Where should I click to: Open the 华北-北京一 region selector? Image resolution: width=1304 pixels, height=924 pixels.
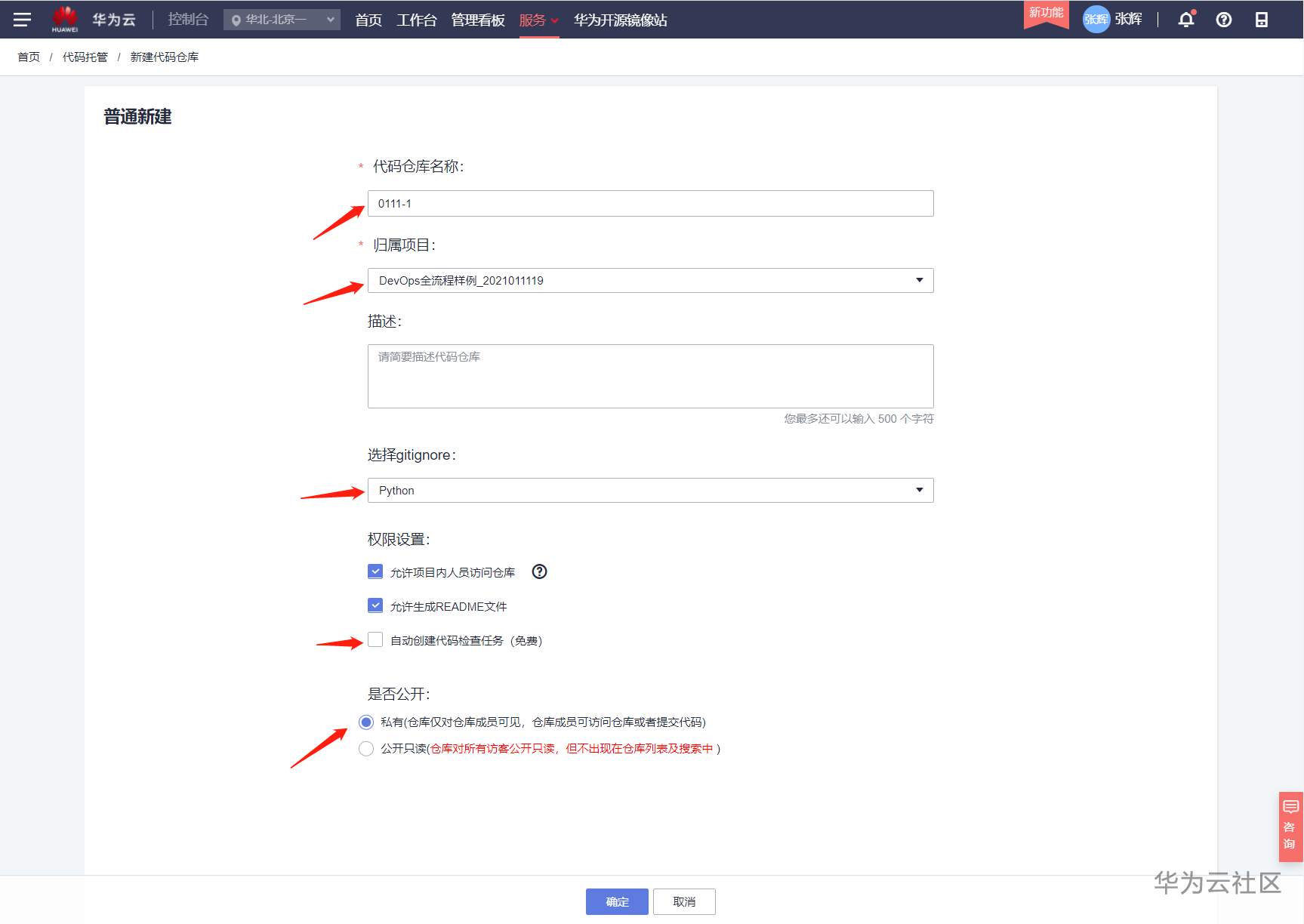click(x=282, y=20)
